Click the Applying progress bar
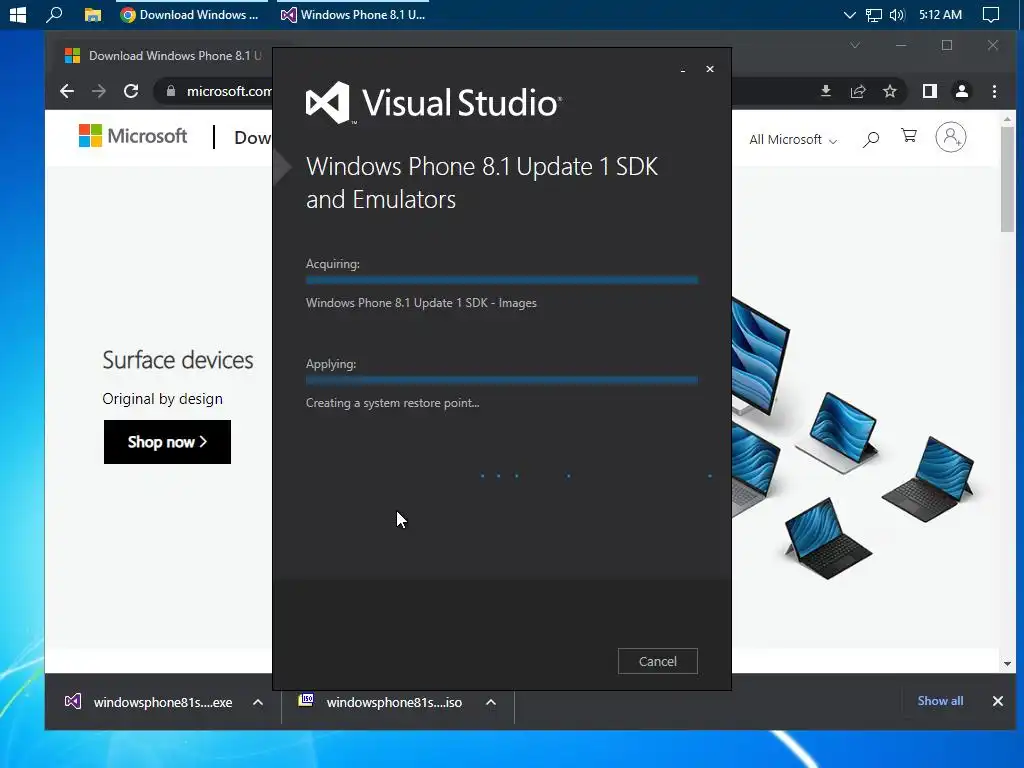Image resolution: width=1024 pixels, height=768 pixels. pyautogui.click(x=502, y=380)
